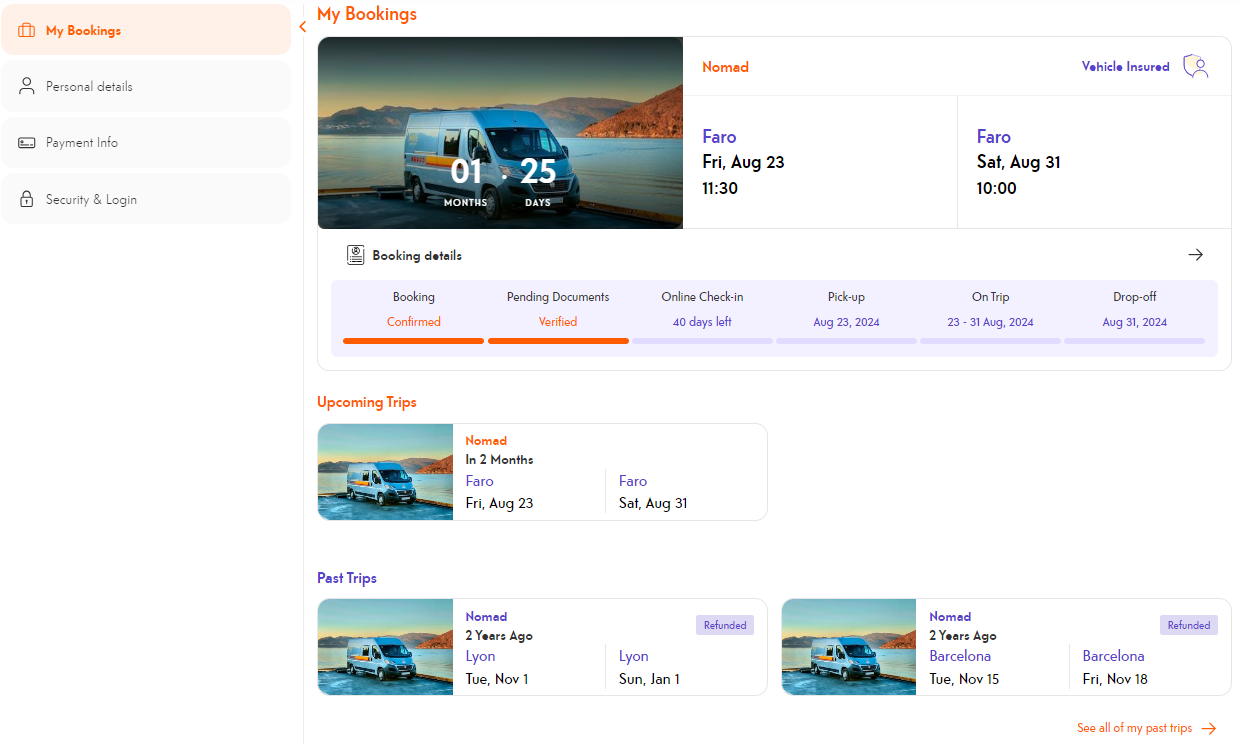This screenshot has height=744, width=1240.
Task: Click the Refunded badge on Barcelona trip
Action: coord(1188,625)
